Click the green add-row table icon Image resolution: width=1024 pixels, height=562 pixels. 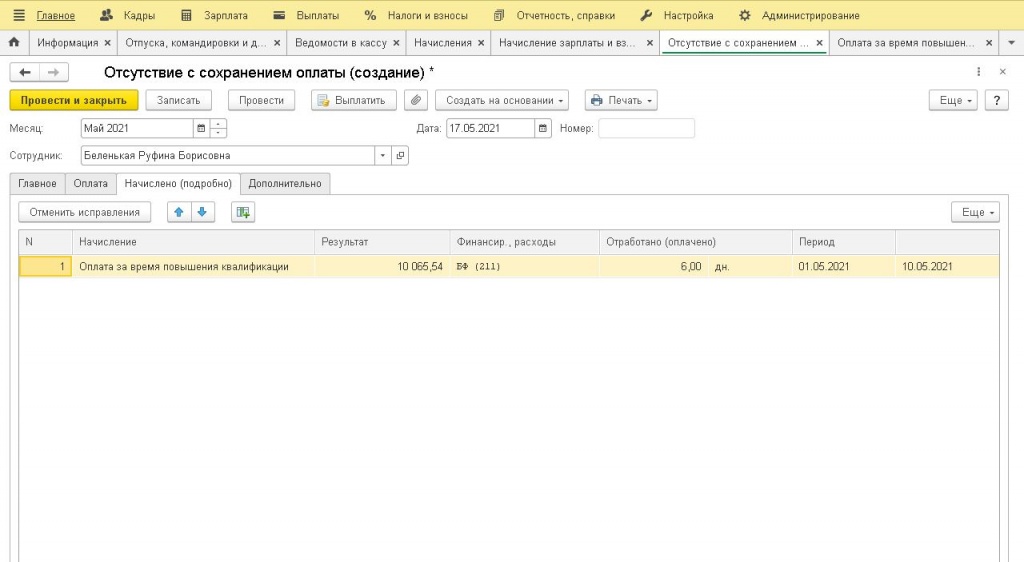(243, 212)
